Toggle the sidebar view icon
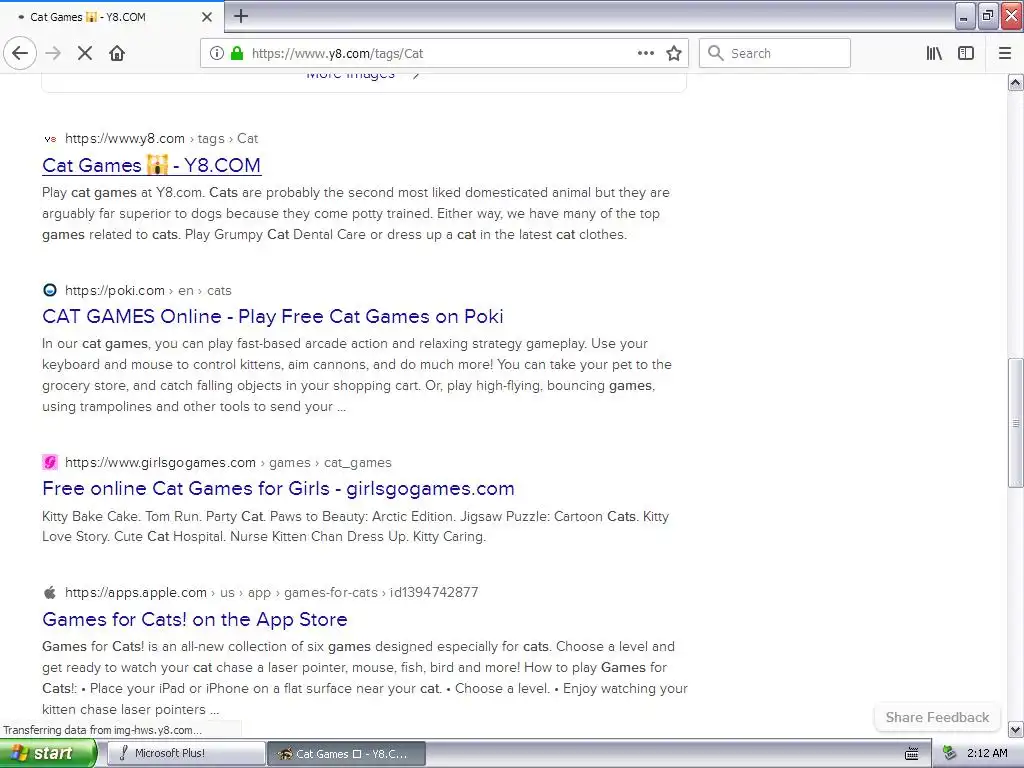The height and width of the screenshot is (768, 1024). click(966, 53)
